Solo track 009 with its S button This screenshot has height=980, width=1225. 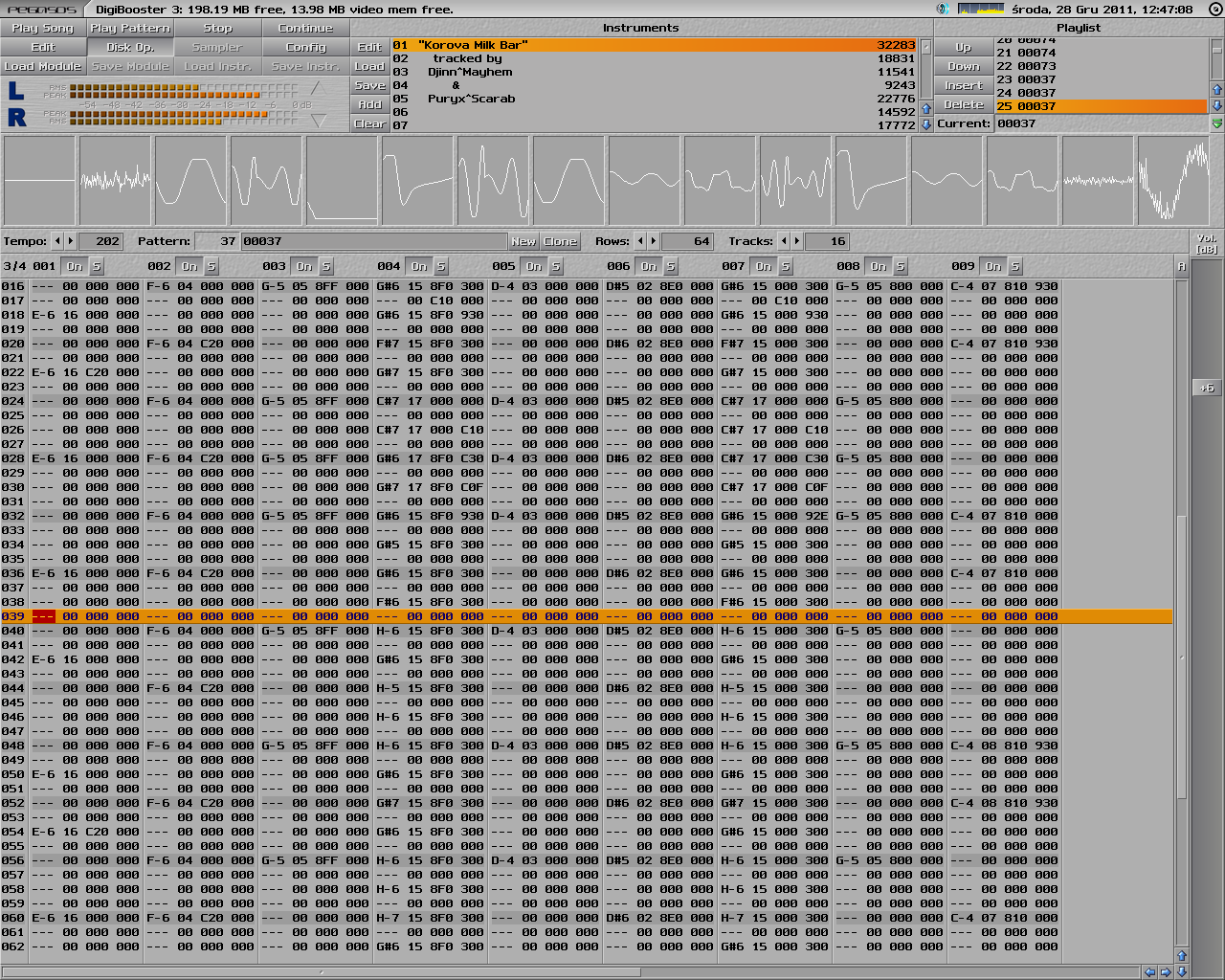(x=1015, y=266)
